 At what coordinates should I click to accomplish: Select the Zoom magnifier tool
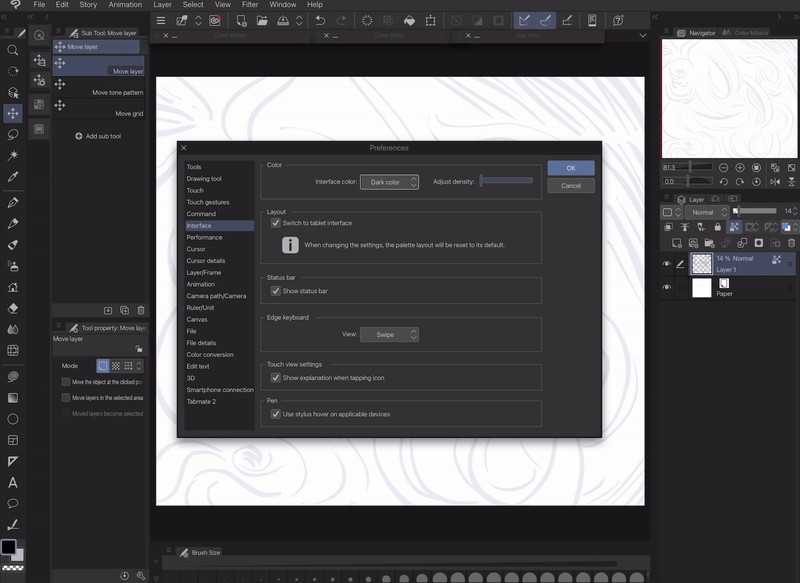(x=13, y=50)
